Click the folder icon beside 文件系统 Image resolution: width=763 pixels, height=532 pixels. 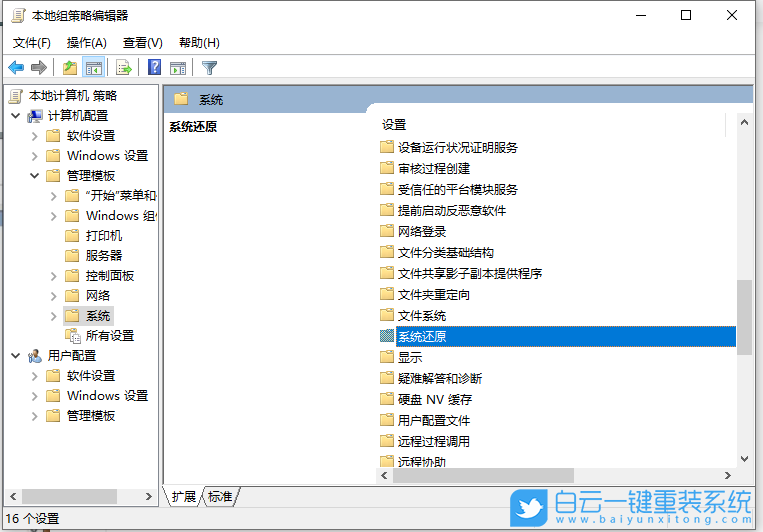click(x=387, y=315)
